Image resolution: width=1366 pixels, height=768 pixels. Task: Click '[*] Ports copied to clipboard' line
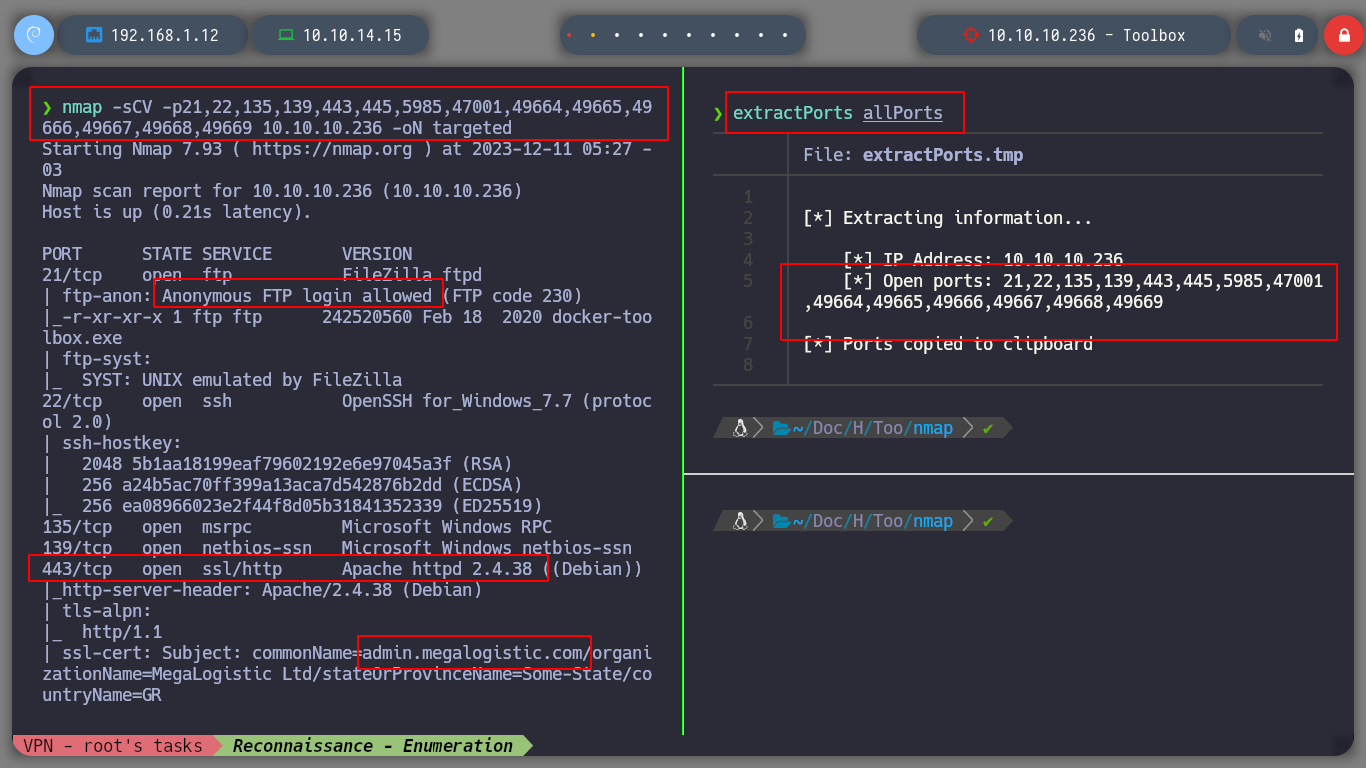click(948, 344)
